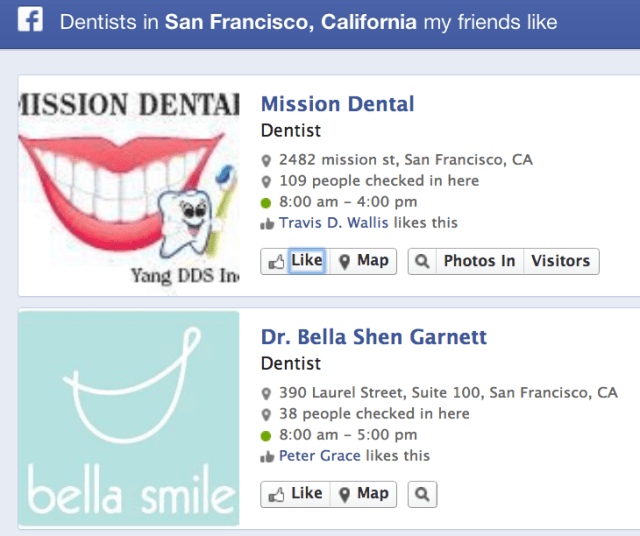Like the Dr. Bella Shen Garnett page
The image size is (640, 536).
click(295, 494)
